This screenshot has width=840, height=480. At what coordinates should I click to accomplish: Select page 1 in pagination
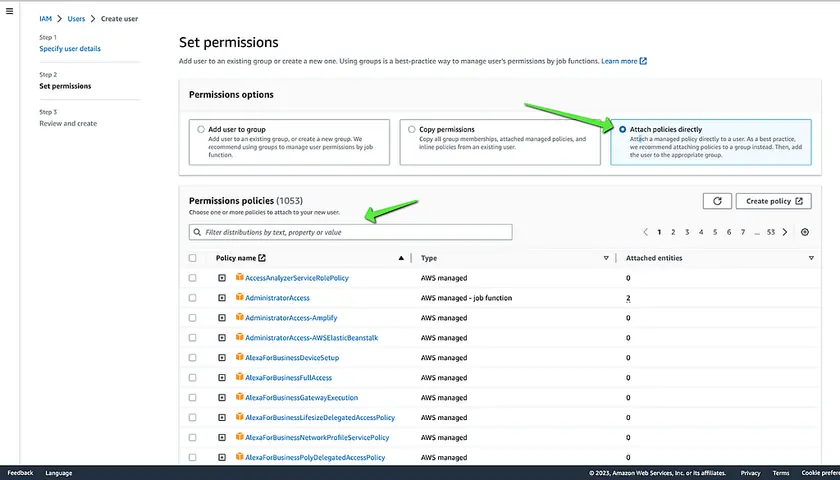[x=659, y=232]
